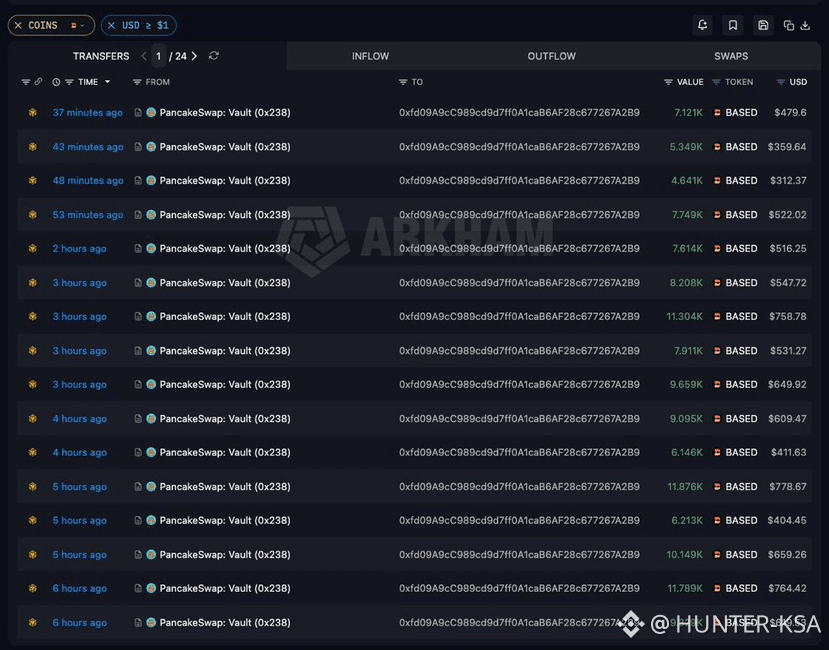The height and width of the screenshot is (650, 829).
Task: Open the recipient address in the $531.27 row
Action: [519, 351]
